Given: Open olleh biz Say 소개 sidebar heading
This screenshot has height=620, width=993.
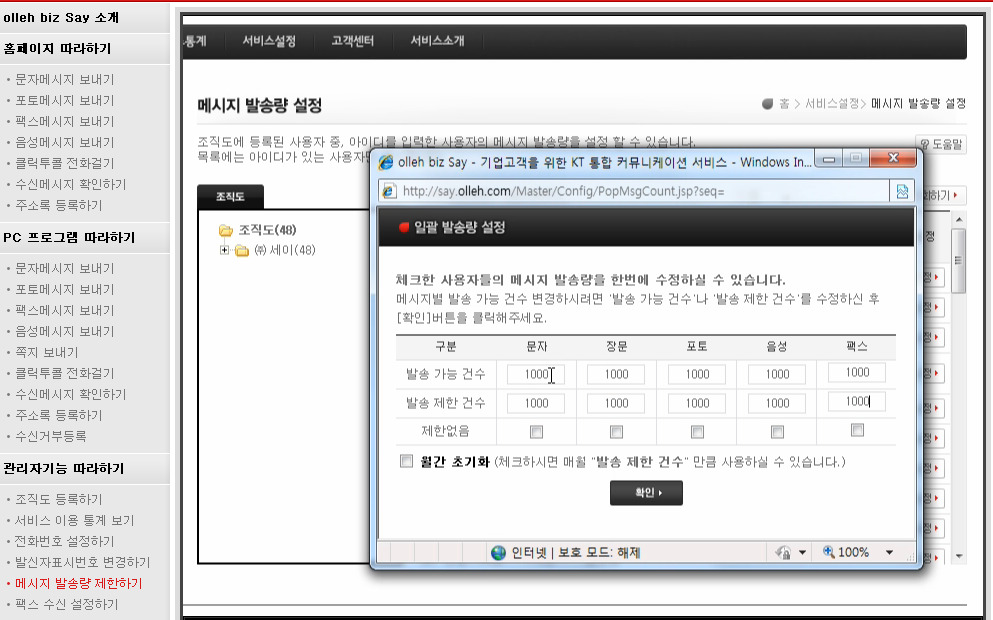Looking at the screenshot, I should [61, 18].
